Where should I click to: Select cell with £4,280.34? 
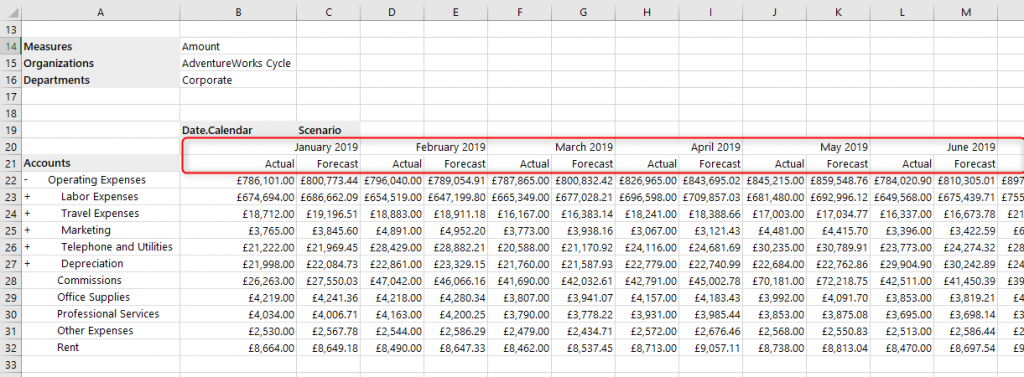tap(455, 297)
